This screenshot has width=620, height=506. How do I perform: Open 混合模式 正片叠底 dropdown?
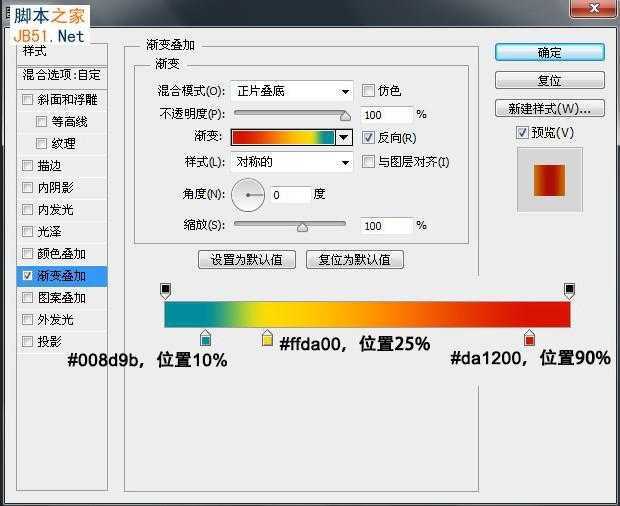(292, 91)
